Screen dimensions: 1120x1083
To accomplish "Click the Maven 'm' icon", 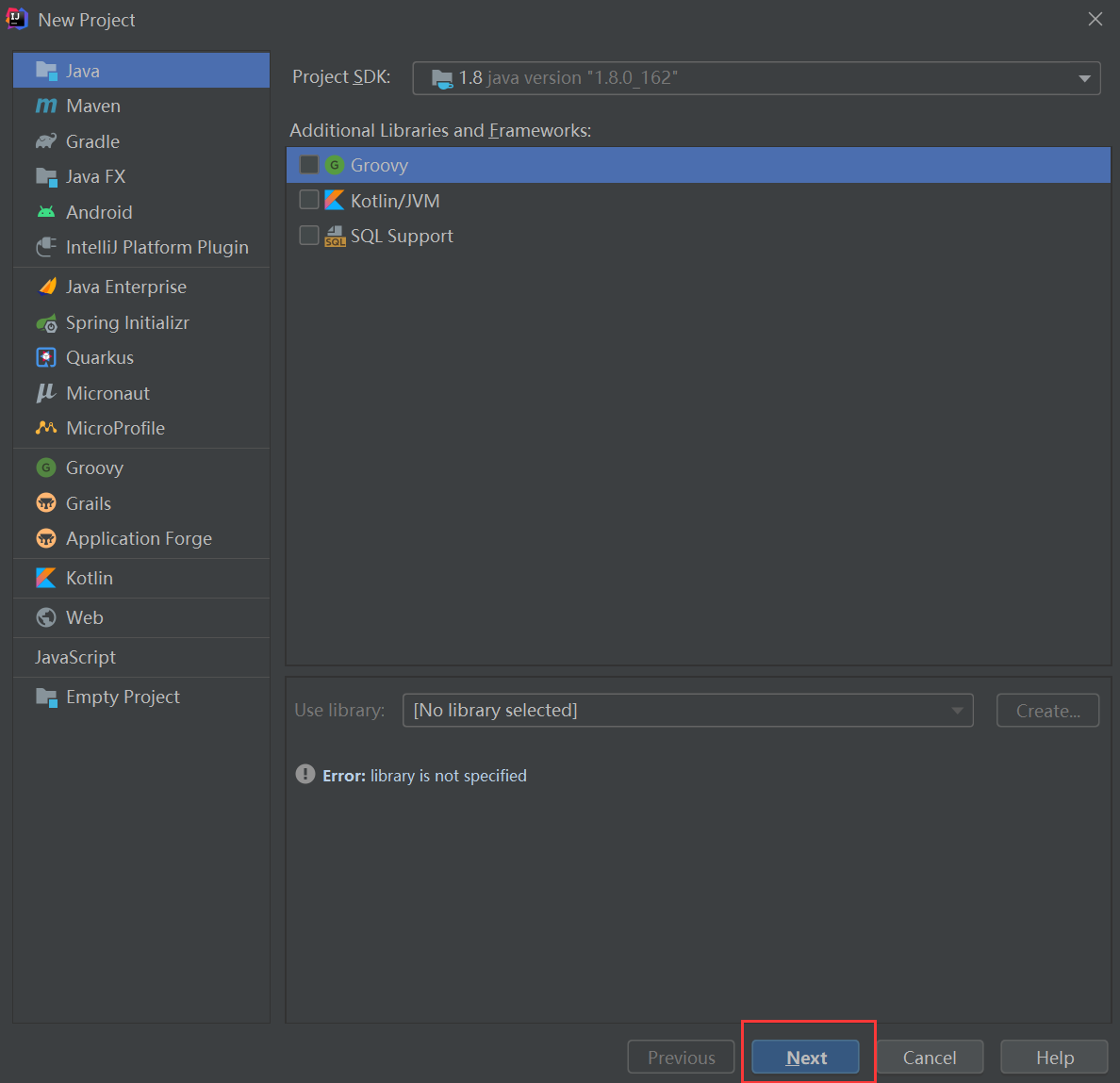I will click(x=46, y=106).
